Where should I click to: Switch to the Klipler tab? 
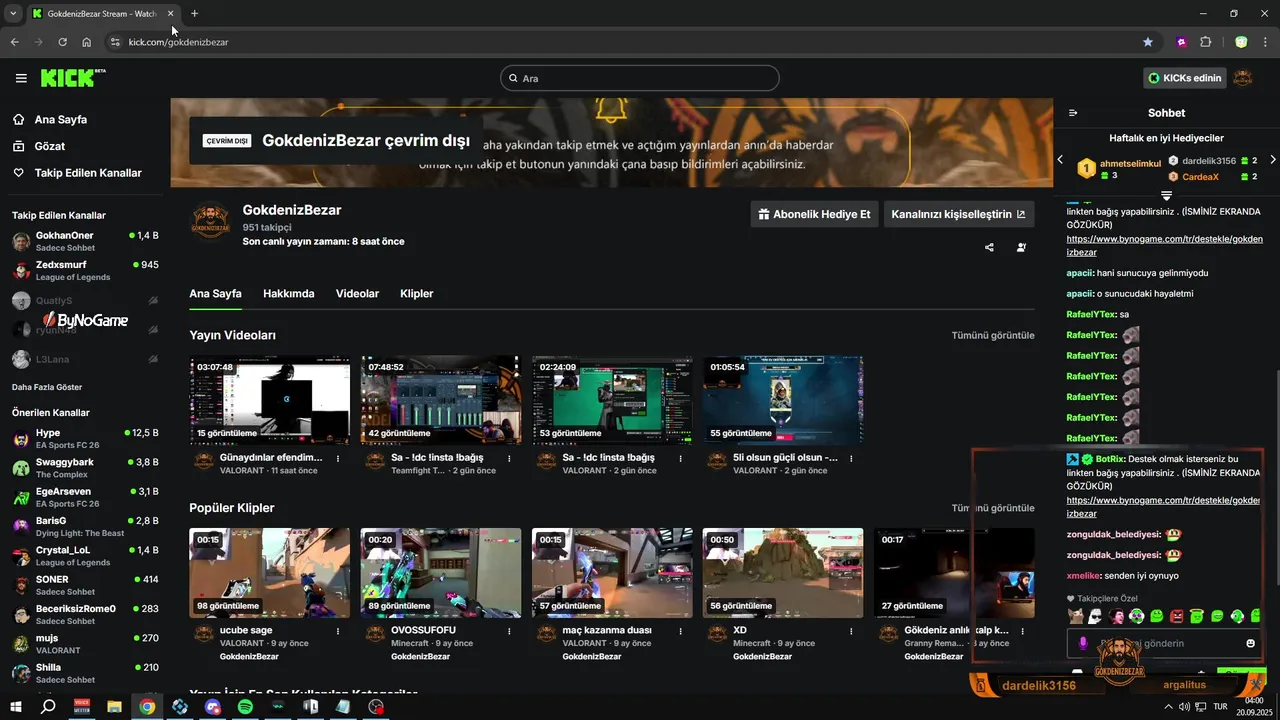tap(417, 294)
